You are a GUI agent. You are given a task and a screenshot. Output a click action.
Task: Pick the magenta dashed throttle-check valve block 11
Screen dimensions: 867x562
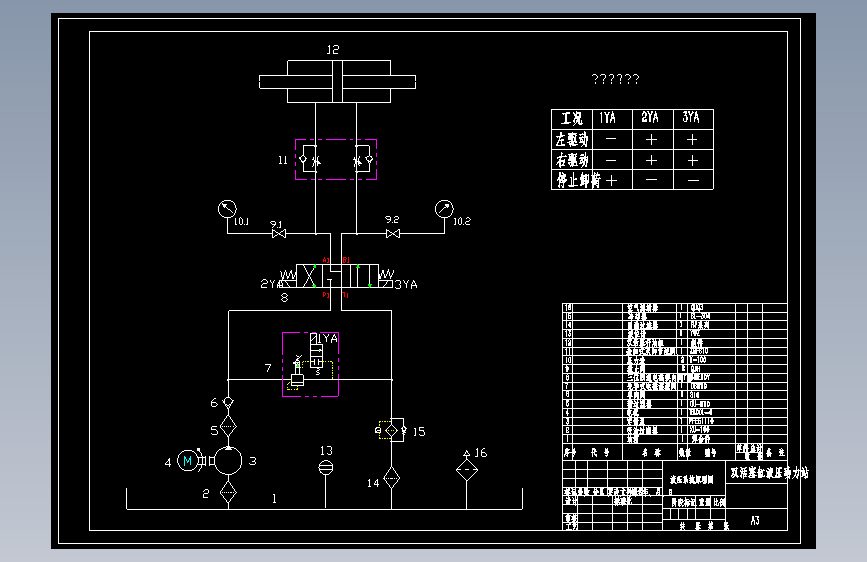click(336, 159)
